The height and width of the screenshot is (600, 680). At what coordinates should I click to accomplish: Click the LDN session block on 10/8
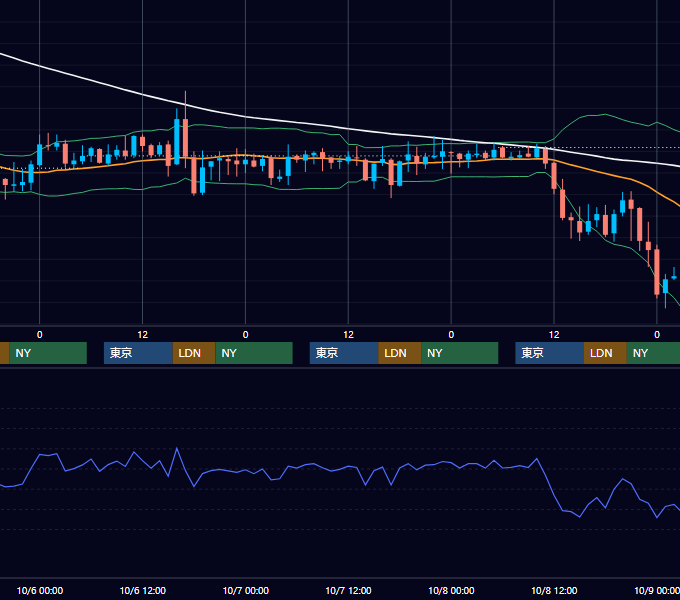point(605,353)
